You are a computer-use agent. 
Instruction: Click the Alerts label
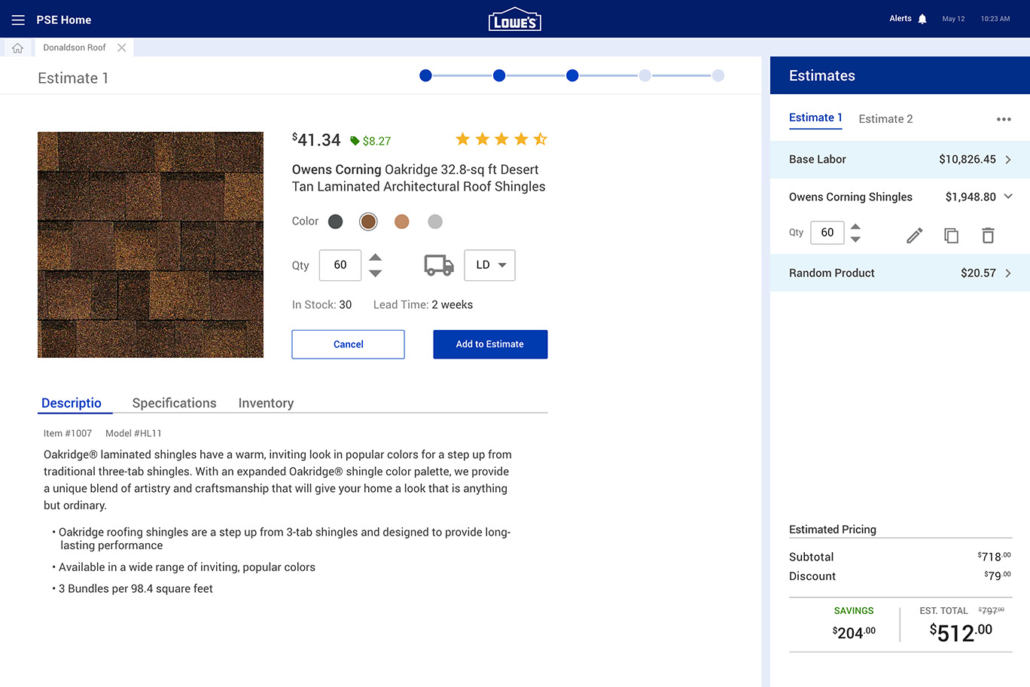(900, 19)
